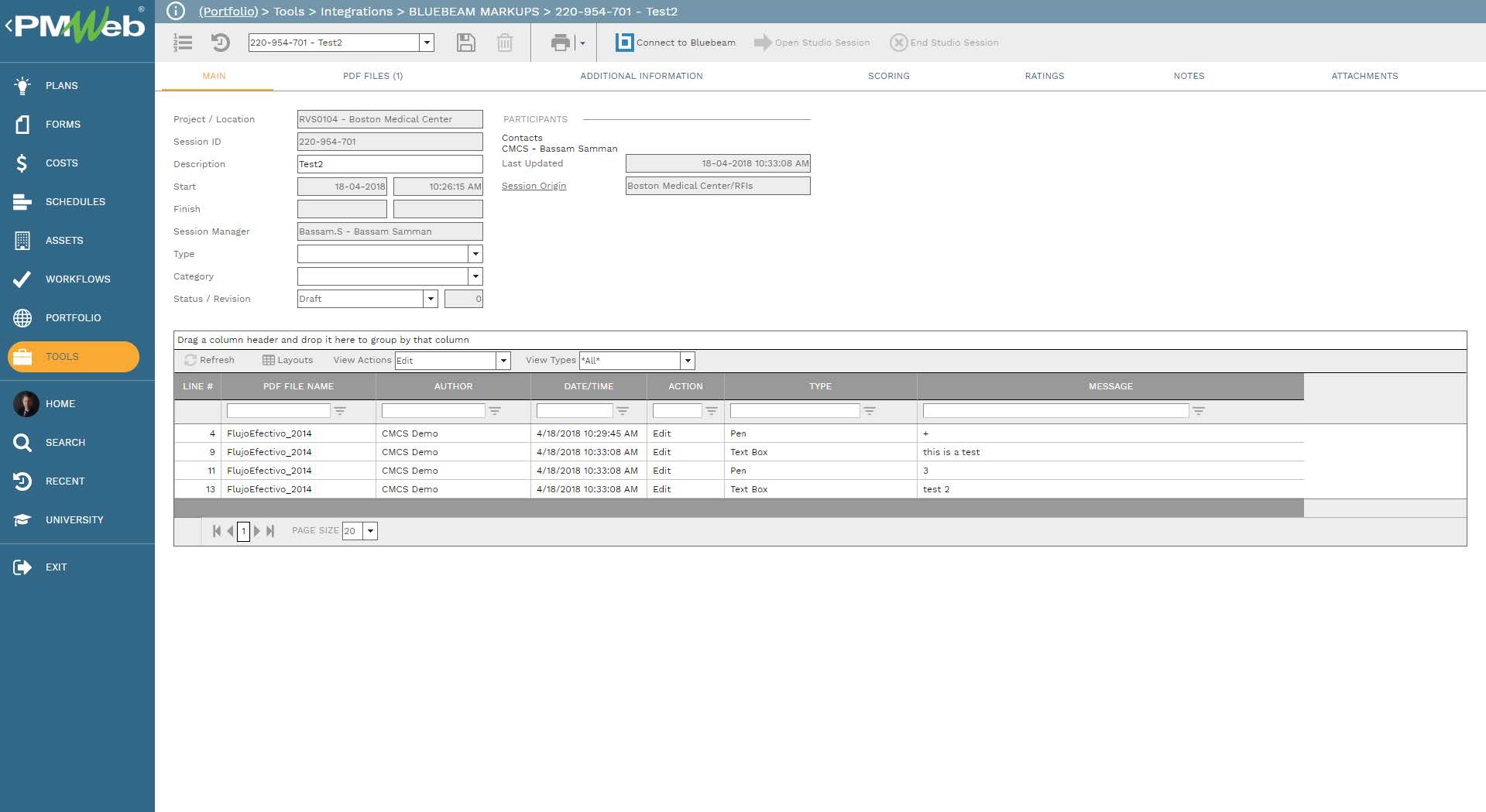The image size is (1486, 812).
Task: Open the View Types dropdown
Action: [x=686, y=360]
